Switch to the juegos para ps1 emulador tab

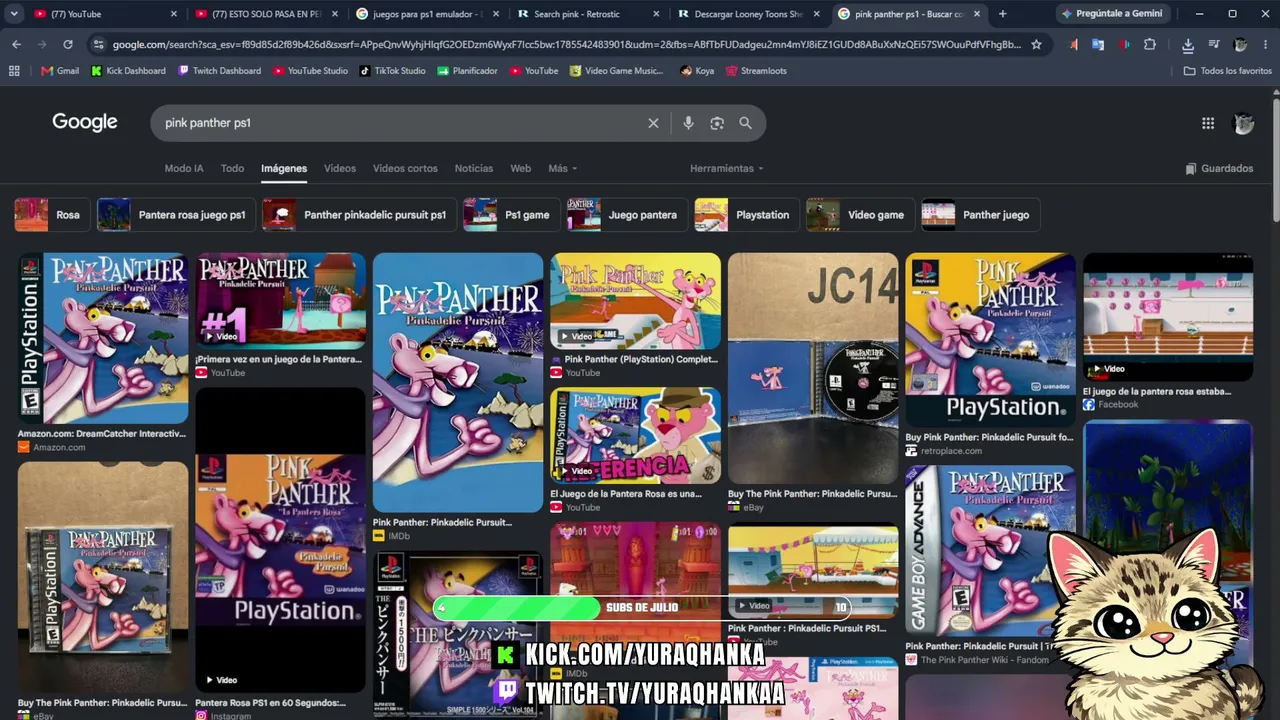coord(428,14)
